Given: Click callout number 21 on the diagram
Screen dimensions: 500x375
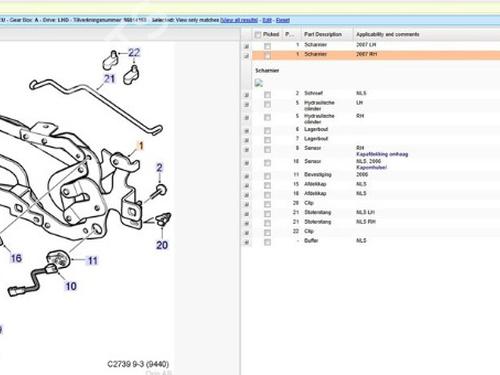Looking at the screenshot, I should (110, 79).
